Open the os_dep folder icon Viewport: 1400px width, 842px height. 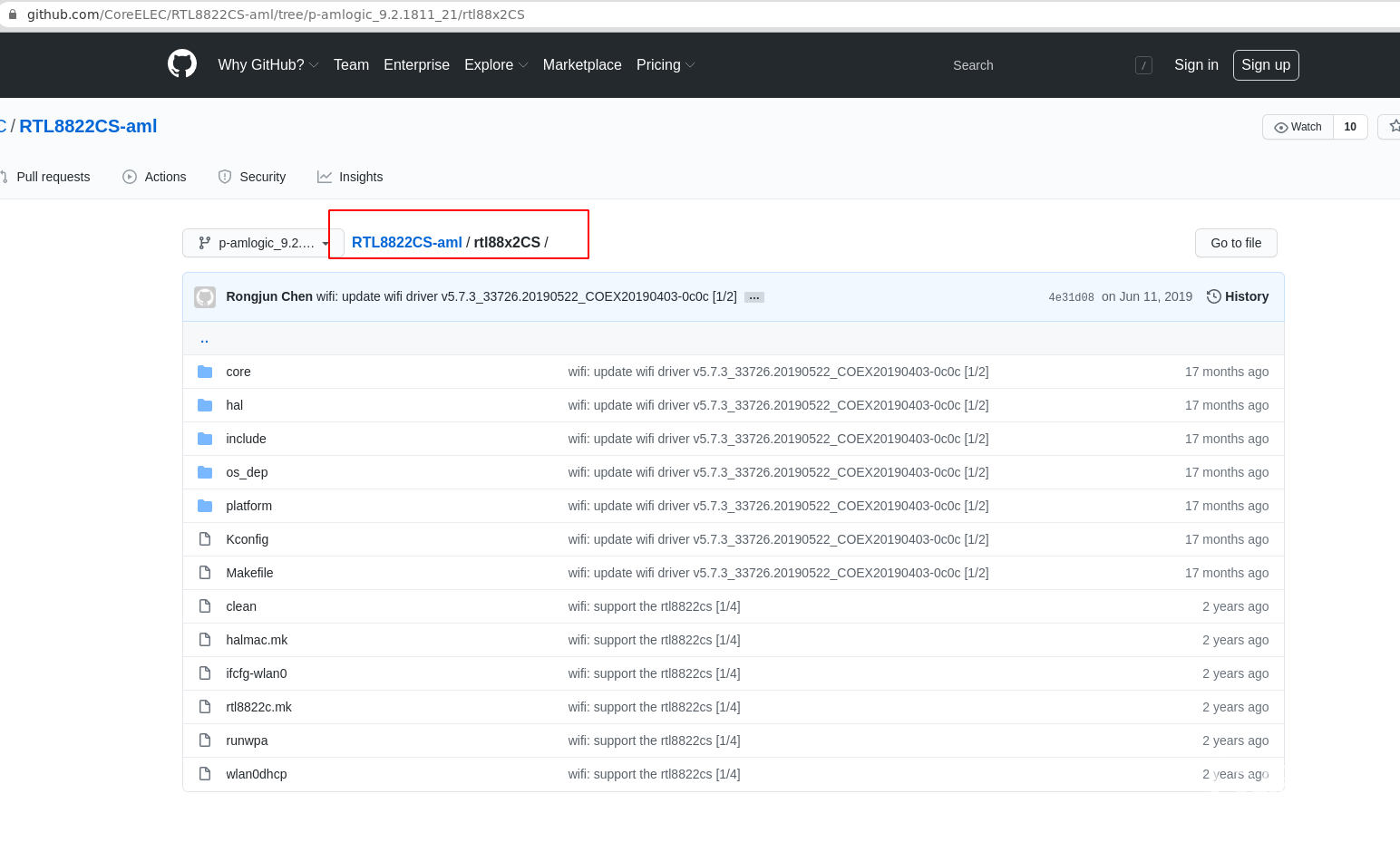(205, 472)
